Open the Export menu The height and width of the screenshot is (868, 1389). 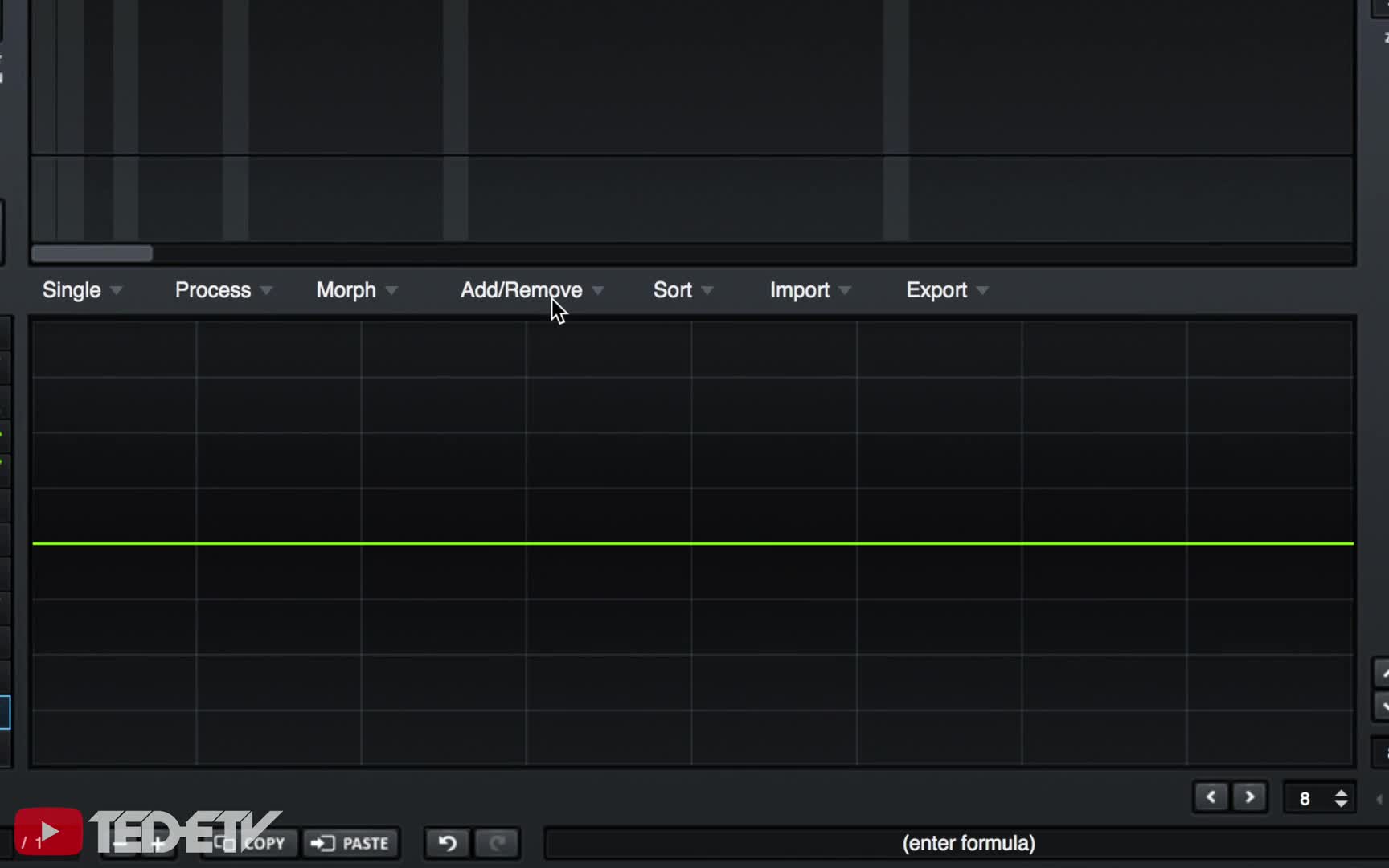(947, 290)
